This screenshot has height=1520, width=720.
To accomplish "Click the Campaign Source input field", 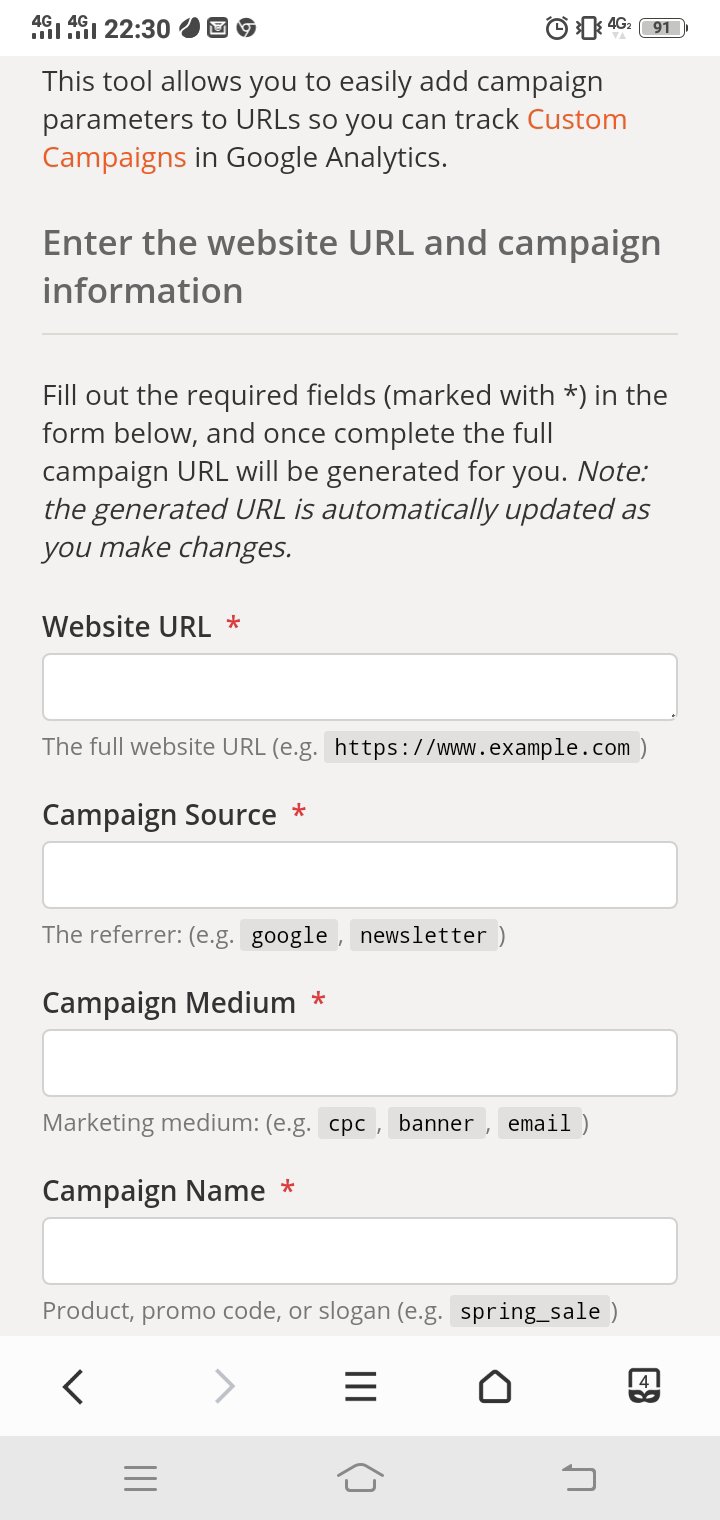I will point(360,874).
